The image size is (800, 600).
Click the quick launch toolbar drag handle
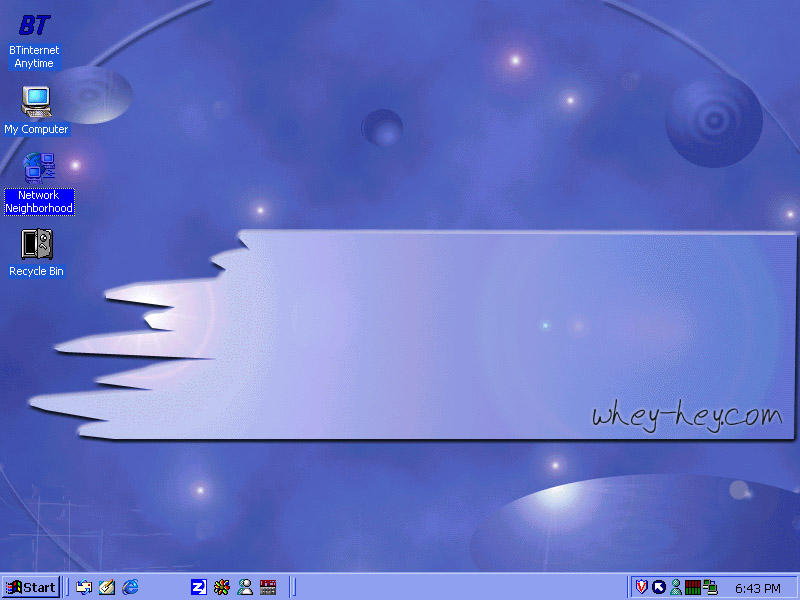pos(67,587)
